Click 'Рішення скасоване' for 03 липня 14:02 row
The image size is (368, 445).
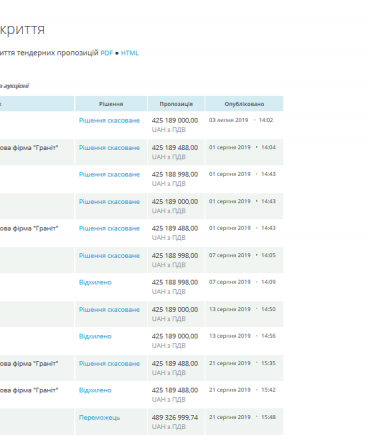tap(109, 121)
